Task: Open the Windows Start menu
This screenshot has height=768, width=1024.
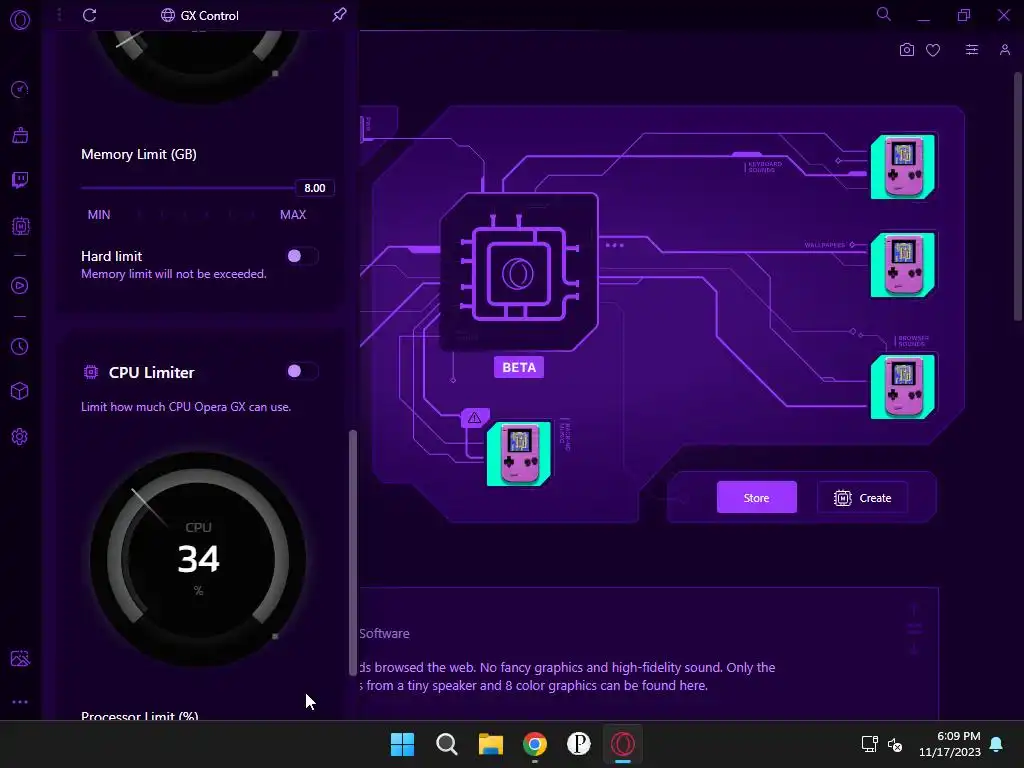Action: (x=402, y=744)
